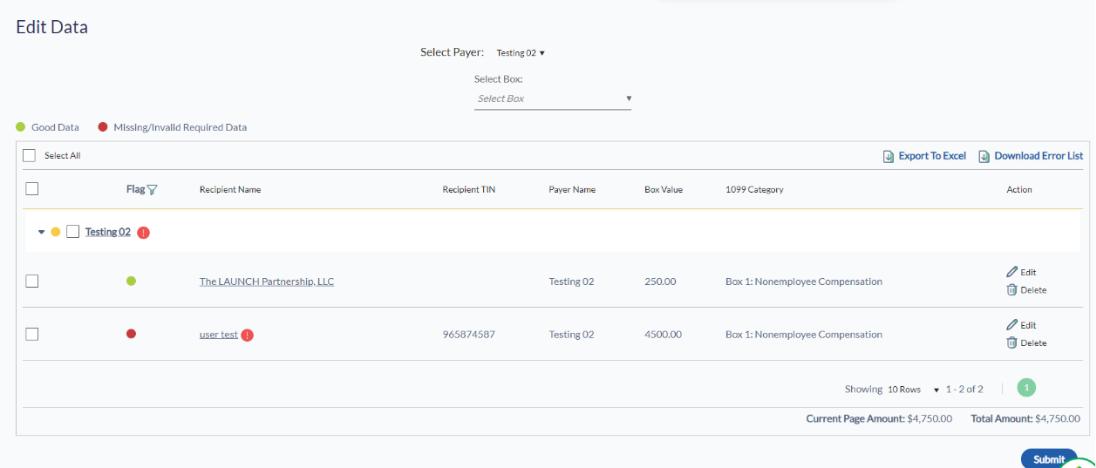The image size is (1096, 468).
Task: Click the Export To Excel link
Action: coord(932,156)
